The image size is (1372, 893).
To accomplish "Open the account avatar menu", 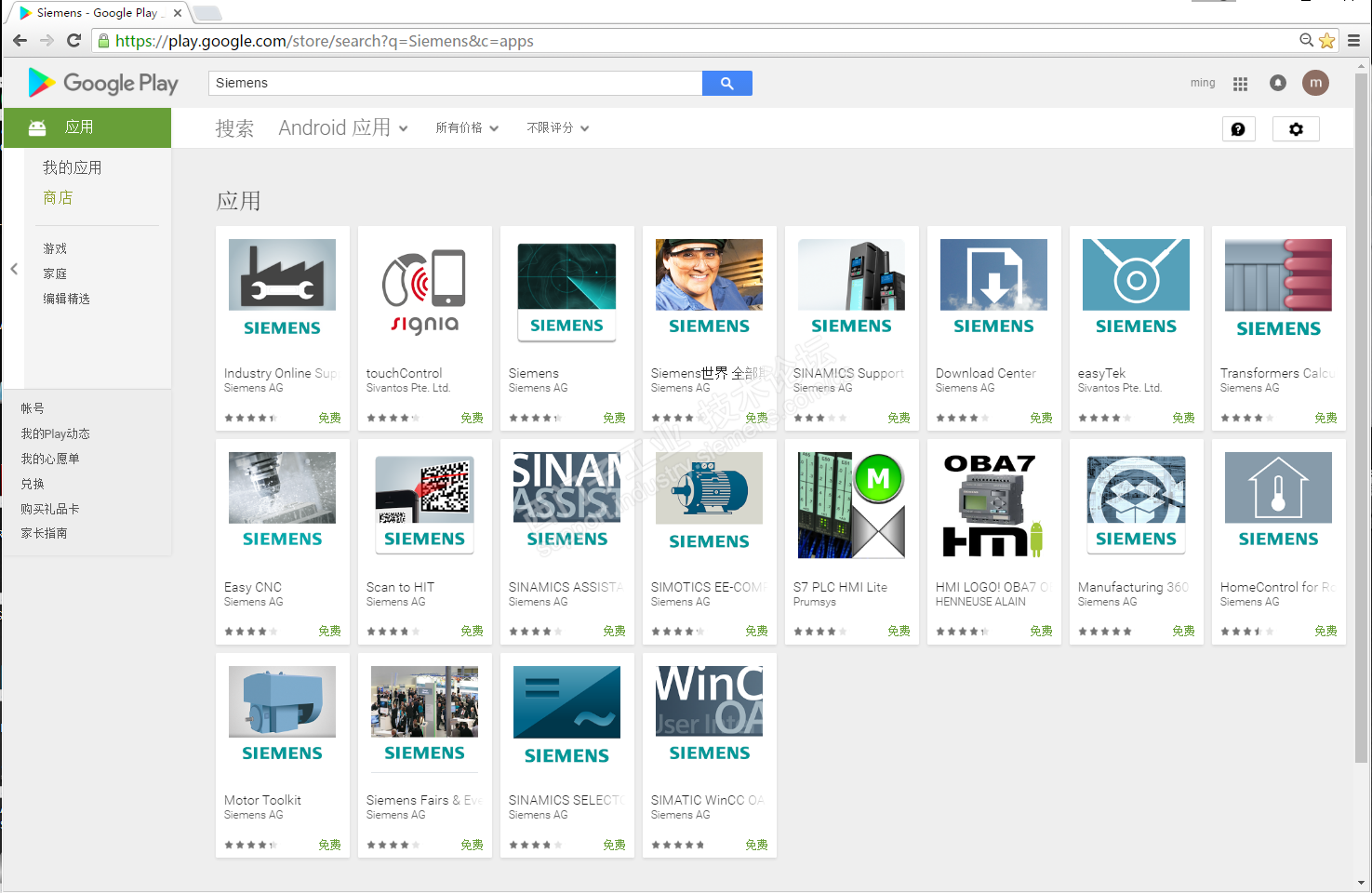I will [x=1315, y=83].
